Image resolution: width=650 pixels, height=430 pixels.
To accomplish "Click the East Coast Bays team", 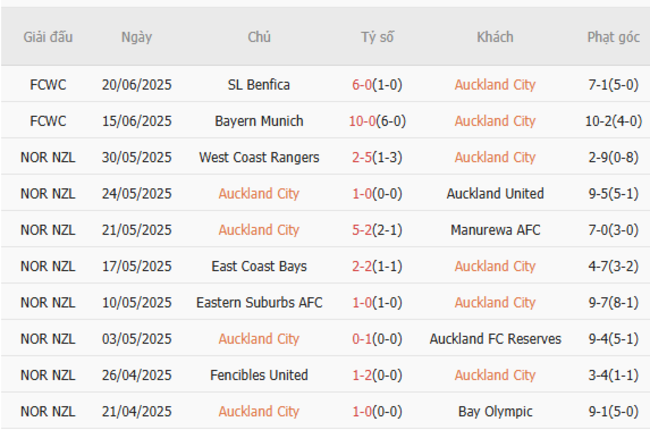I will [x=259, y=266].
